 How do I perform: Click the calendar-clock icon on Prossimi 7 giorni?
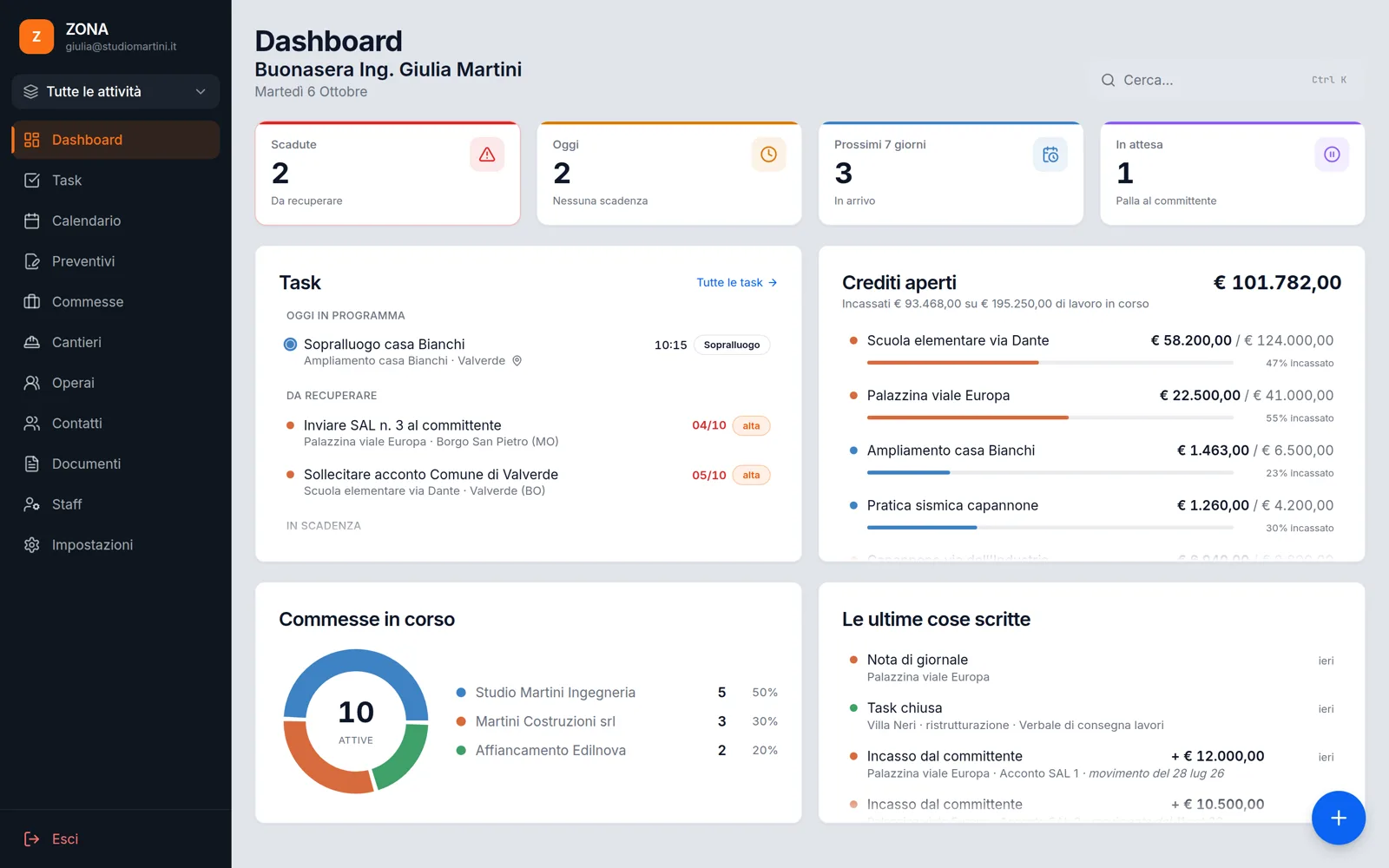click(x=1050, y=155)
